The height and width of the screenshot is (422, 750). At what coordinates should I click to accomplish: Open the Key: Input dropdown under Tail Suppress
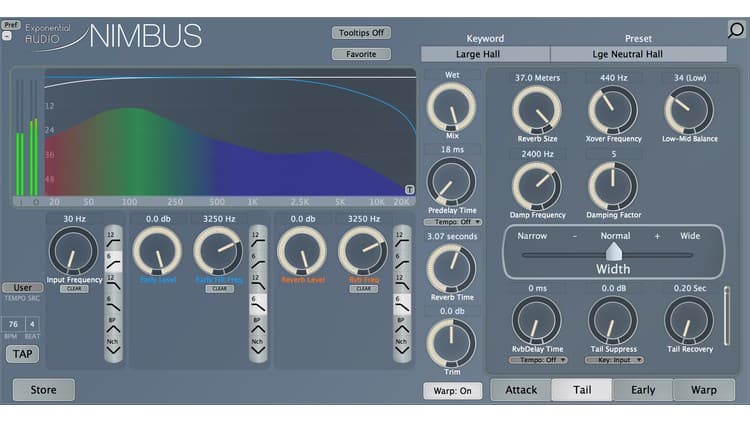(613, 360)
